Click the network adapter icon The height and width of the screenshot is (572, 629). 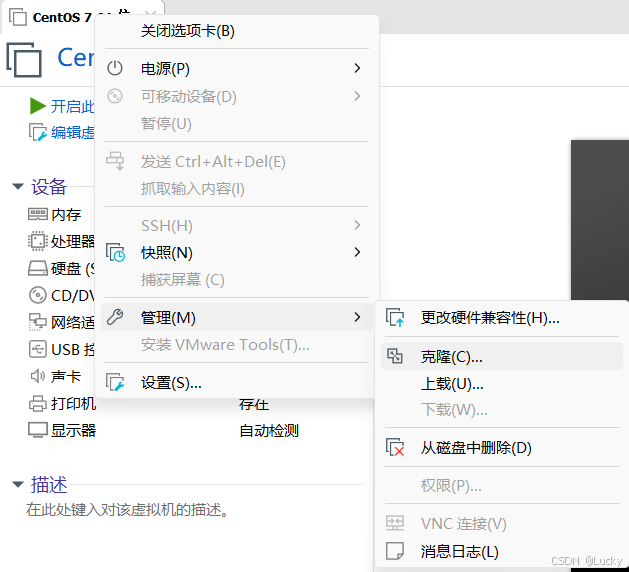(x=38, y=322)
